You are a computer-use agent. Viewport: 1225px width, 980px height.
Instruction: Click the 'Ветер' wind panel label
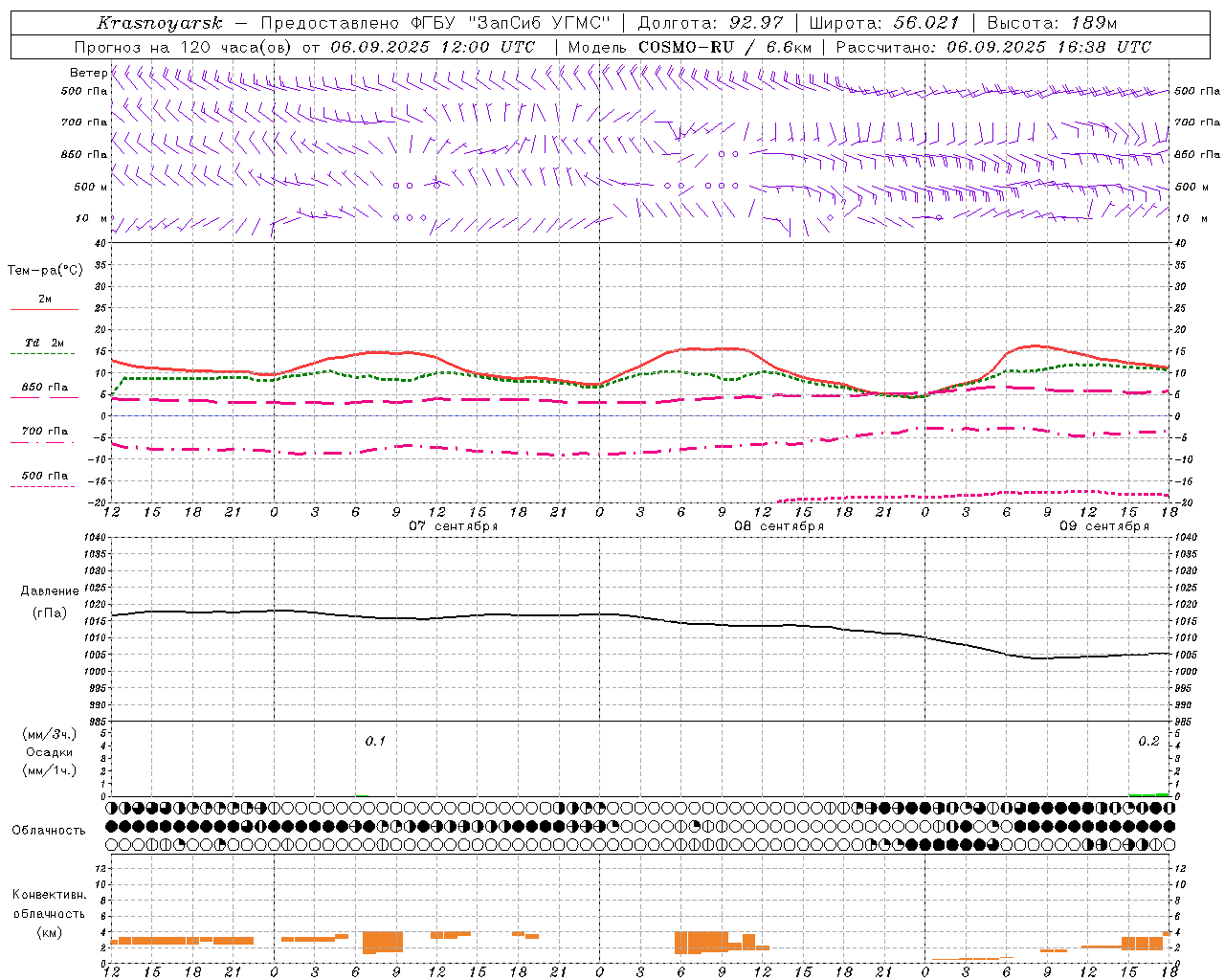[x=88, y=73]
